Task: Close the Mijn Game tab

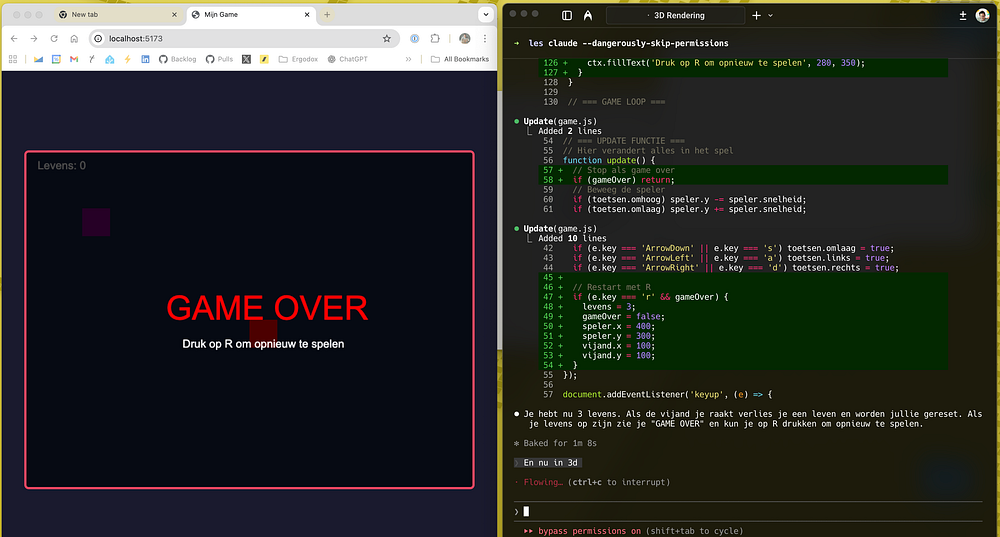Action: click(x=307, y=15)
